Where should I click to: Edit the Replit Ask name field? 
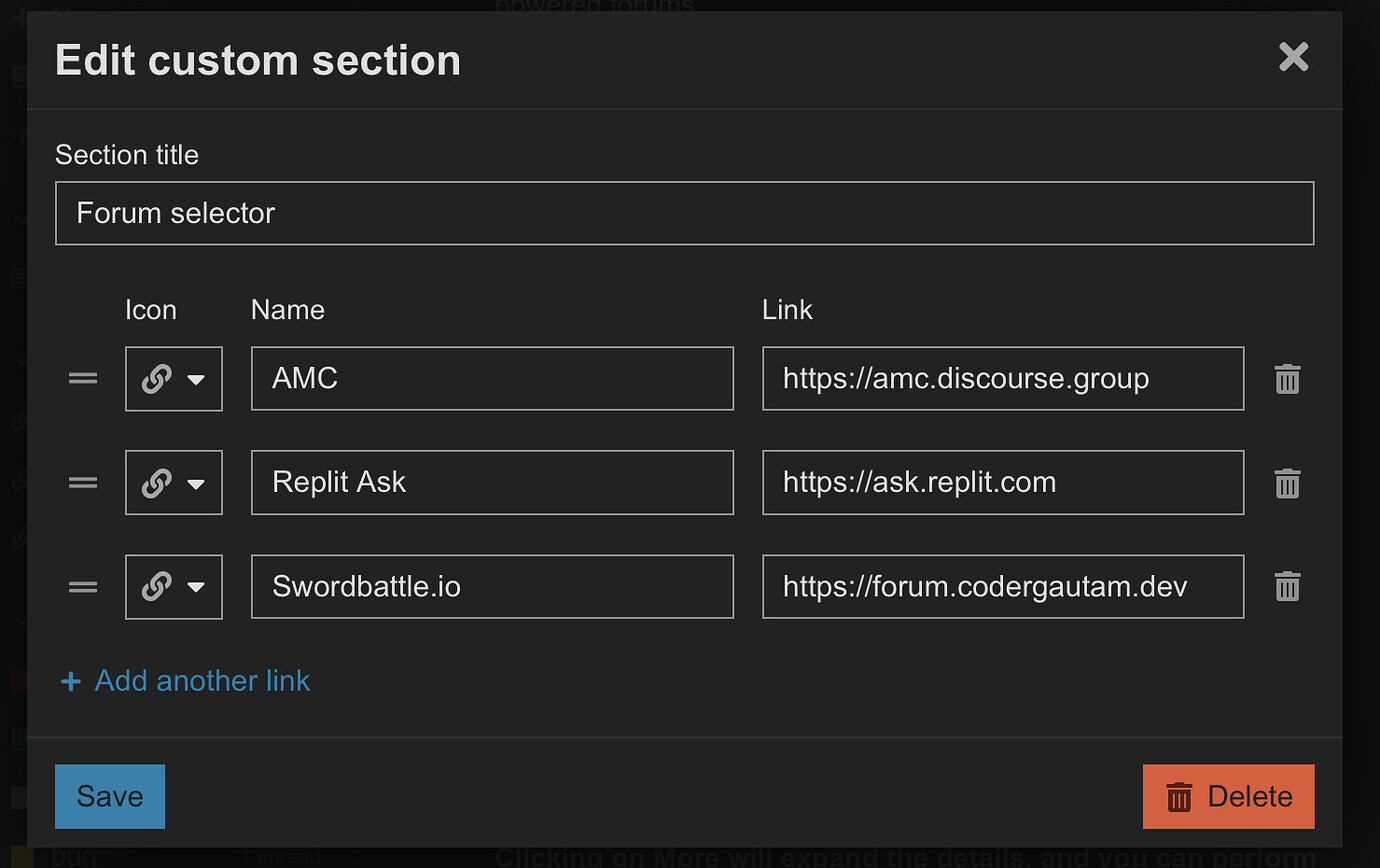point(493,483)
